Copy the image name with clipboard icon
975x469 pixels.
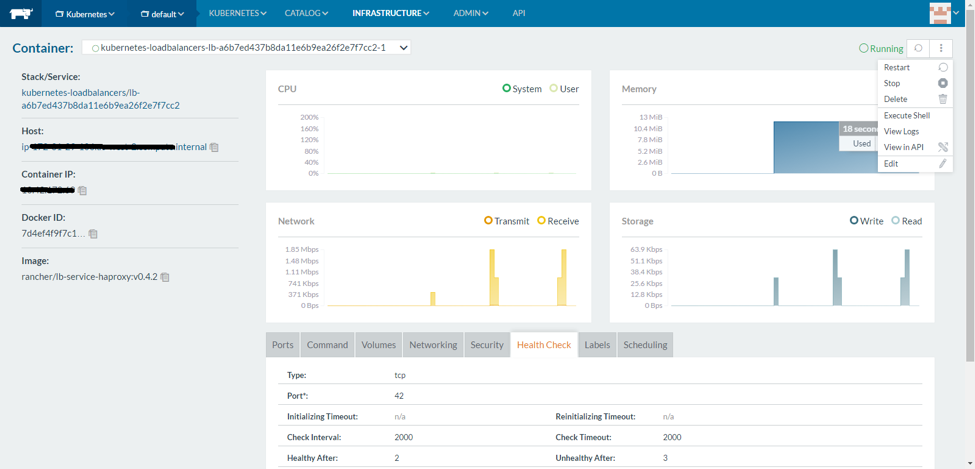[165, 277]
